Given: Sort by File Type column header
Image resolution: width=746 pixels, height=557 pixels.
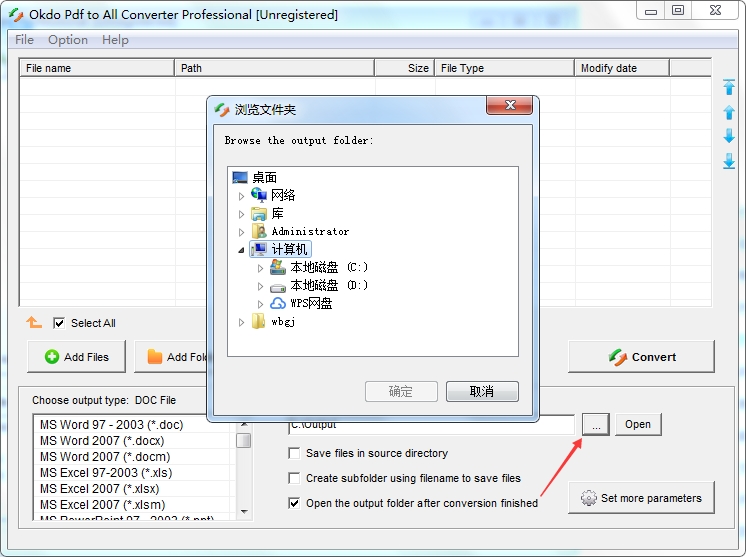Looking at the screenshot, I should click(x=504, y=68).
